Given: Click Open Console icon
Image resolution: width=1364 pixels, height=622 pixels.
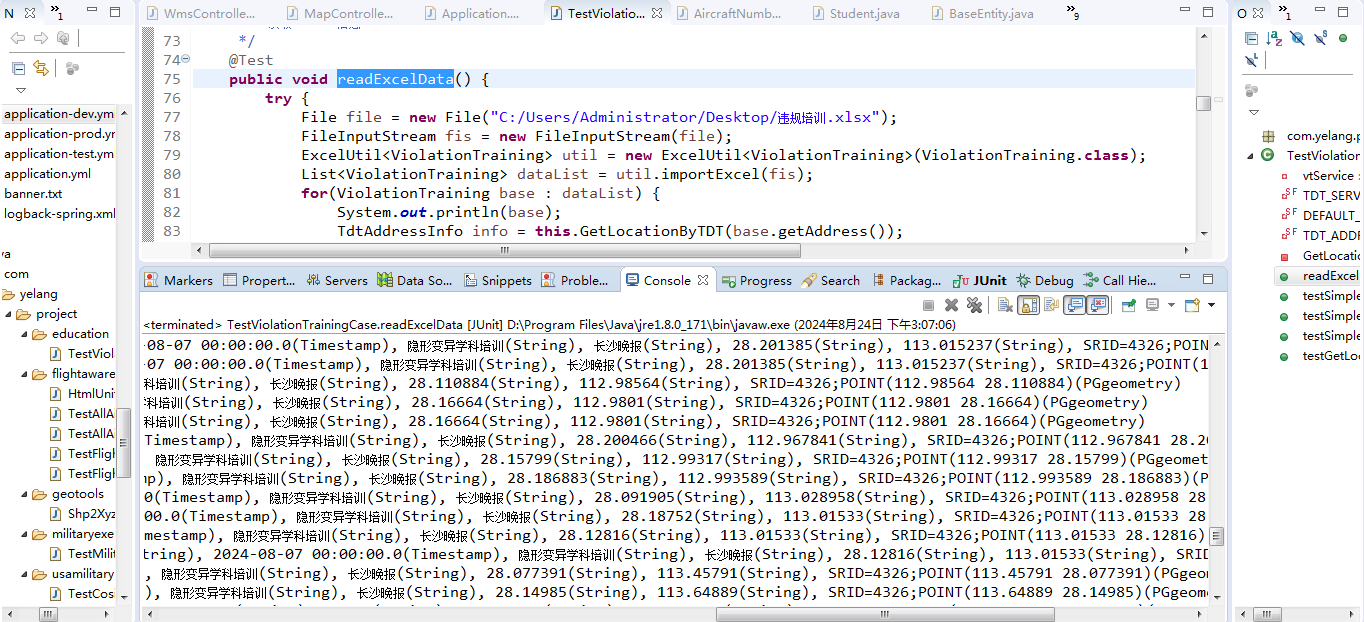Looking at the screenshot, I should coord(1192,305).
